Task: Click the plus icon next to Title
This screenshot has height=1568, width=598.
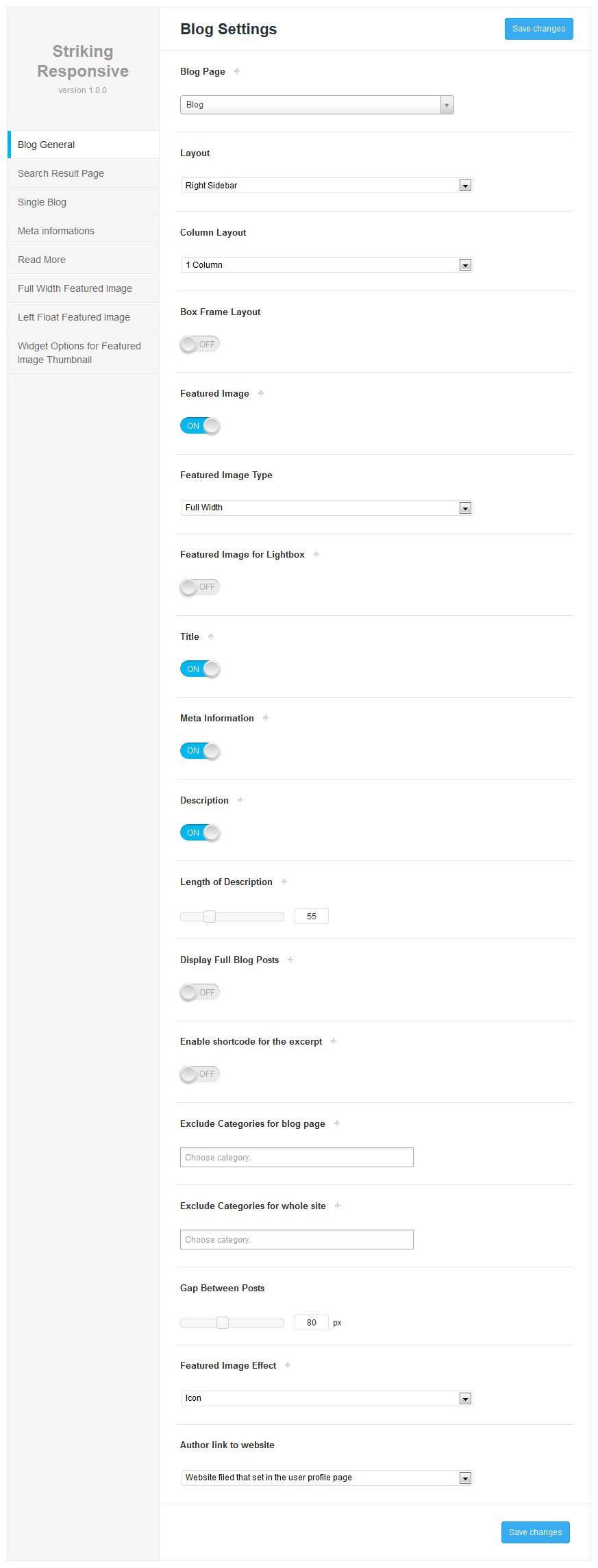Action: [x=211, y=636]
